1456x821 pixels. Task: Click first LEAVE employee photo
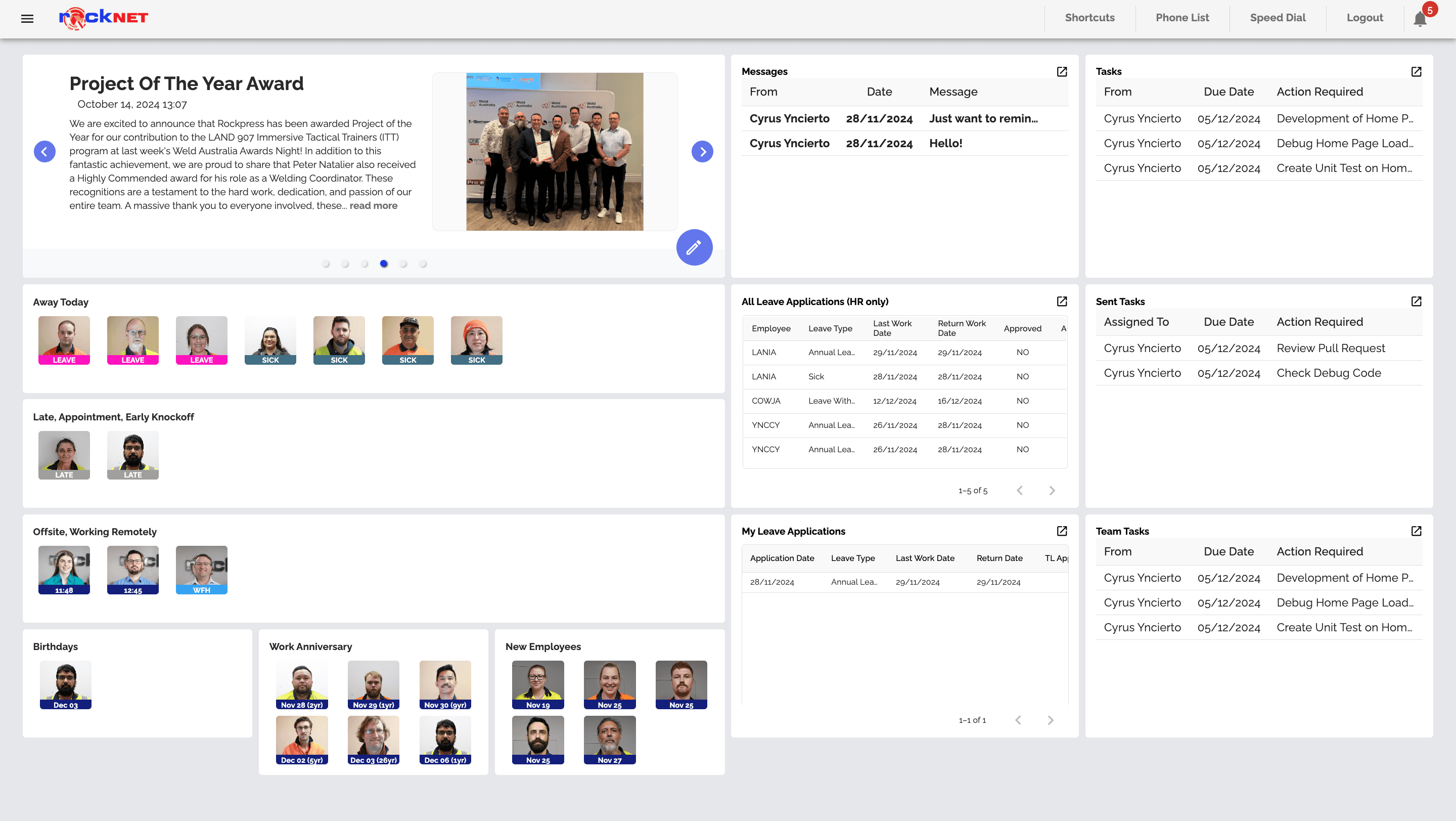(x=64, y=340)
